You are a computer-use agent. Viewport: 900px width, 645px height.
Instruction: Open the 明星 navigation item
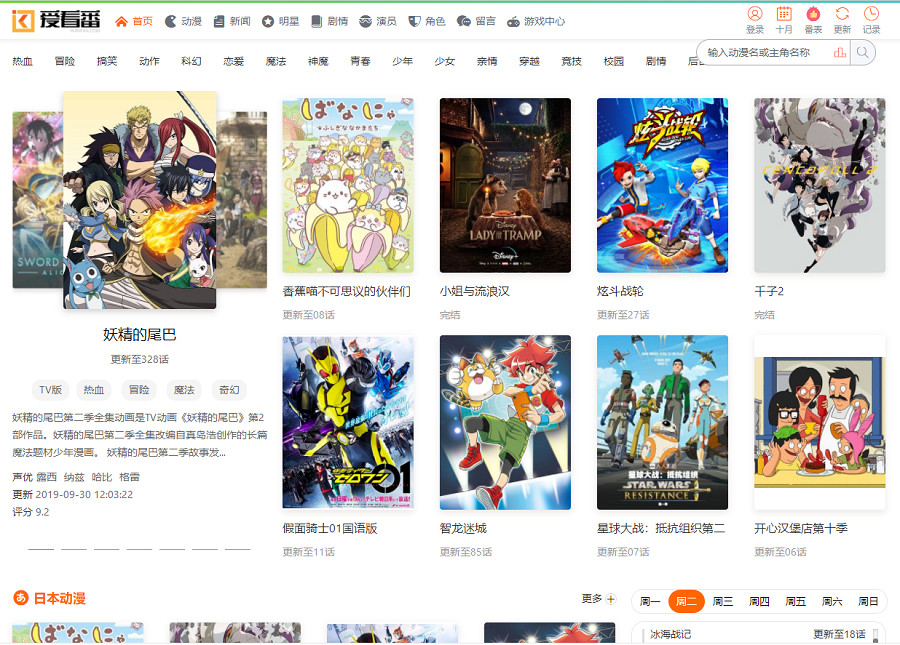tap(281, 21)
